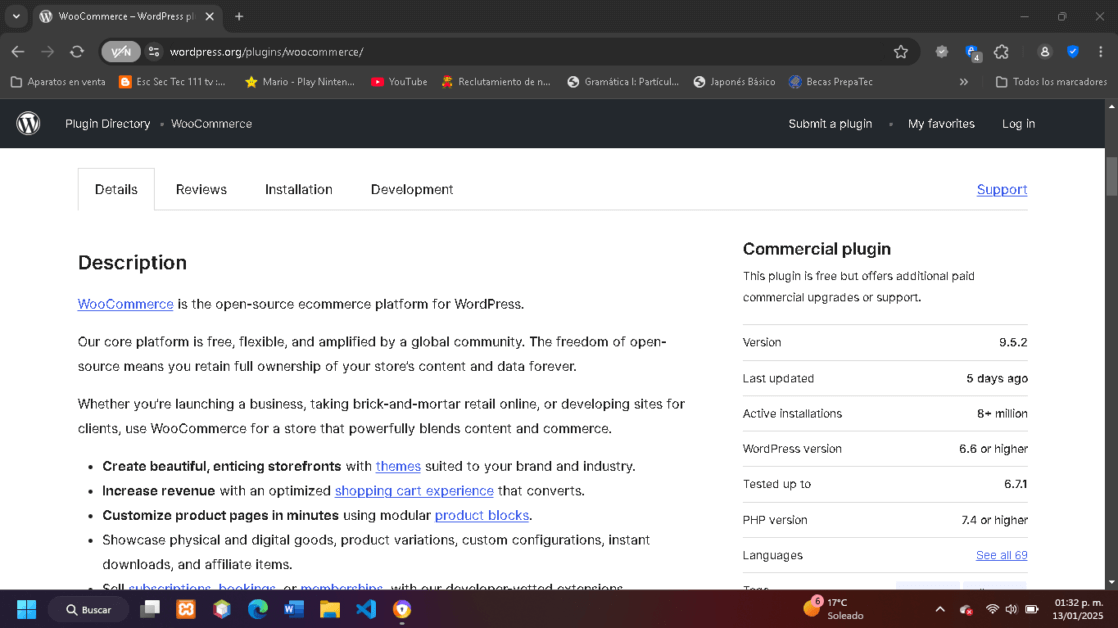Viewport: 1118px width, 628px height.
Task: Open the site information control beside the URL
Action: (154, 52)
